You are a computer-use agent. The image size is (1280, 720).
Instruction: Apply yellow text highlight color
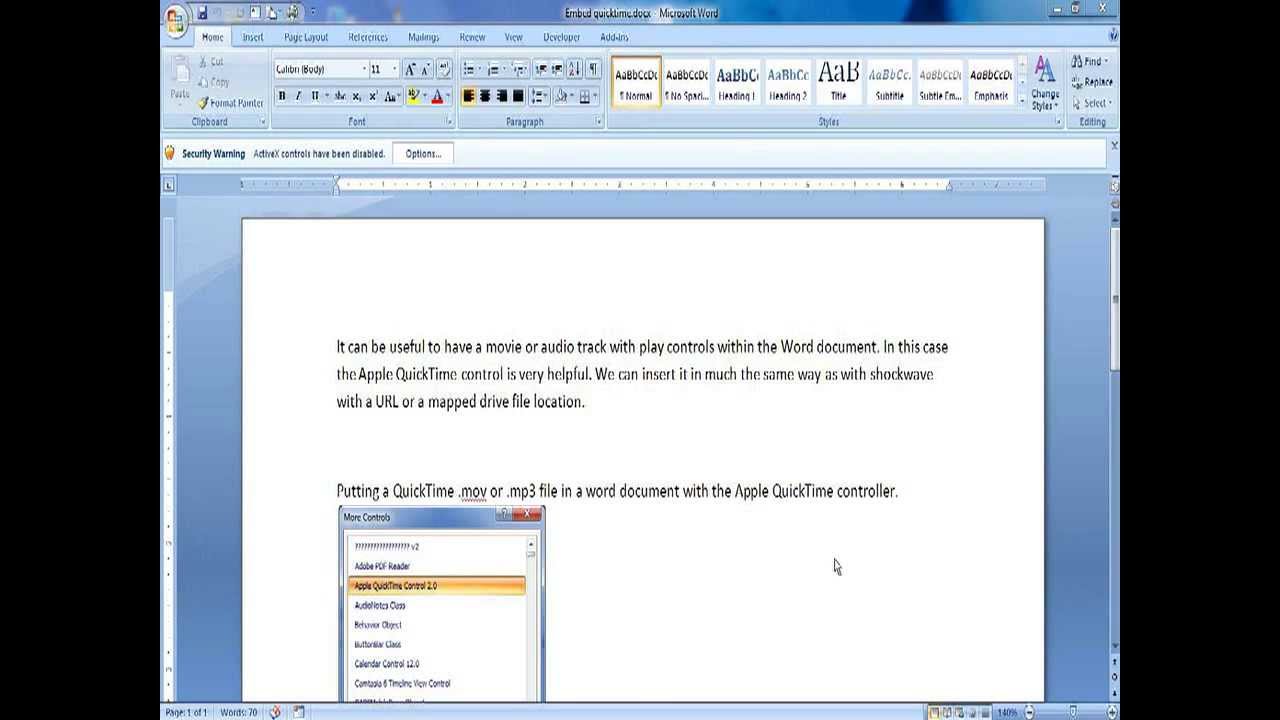(x=413, y=96)
